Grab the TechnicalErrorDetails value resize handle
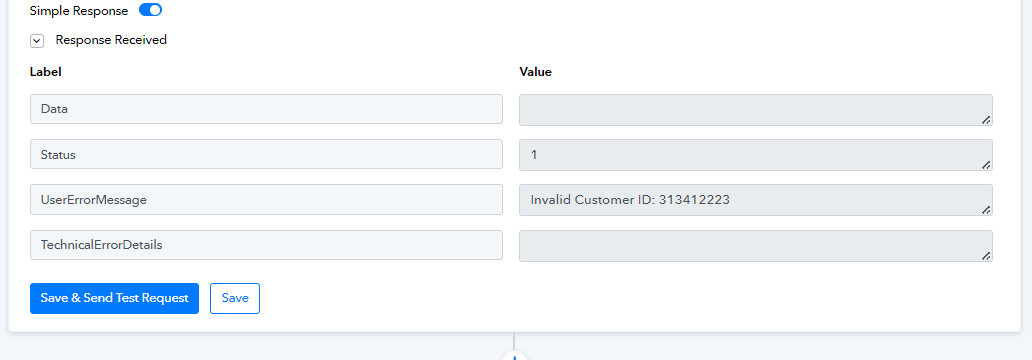 tap(986, 256)
